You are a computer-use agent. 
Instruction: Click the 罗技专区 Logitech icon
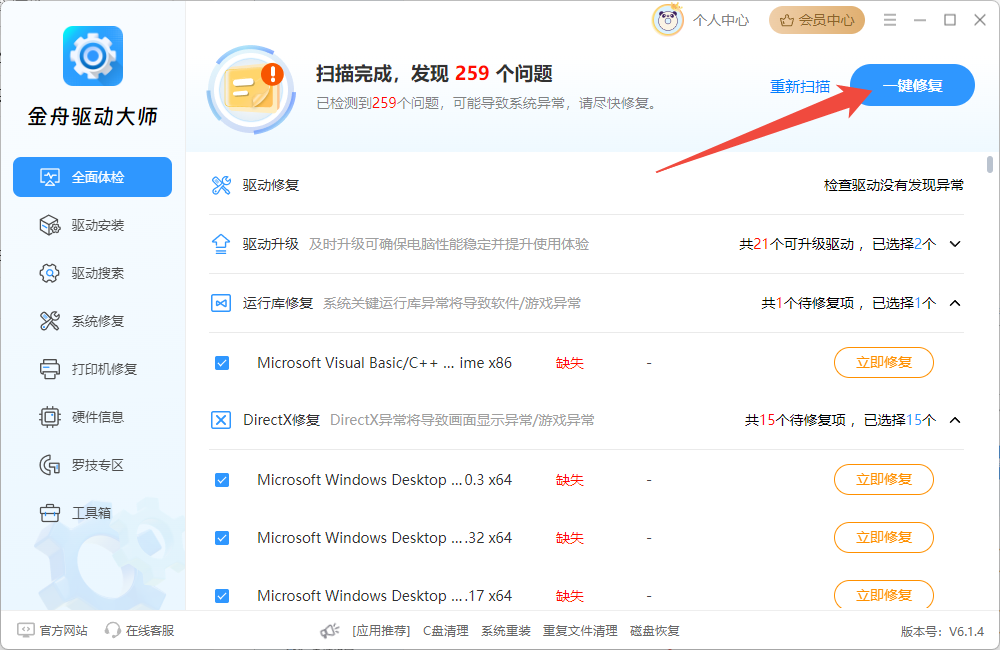tap(49, 465)
